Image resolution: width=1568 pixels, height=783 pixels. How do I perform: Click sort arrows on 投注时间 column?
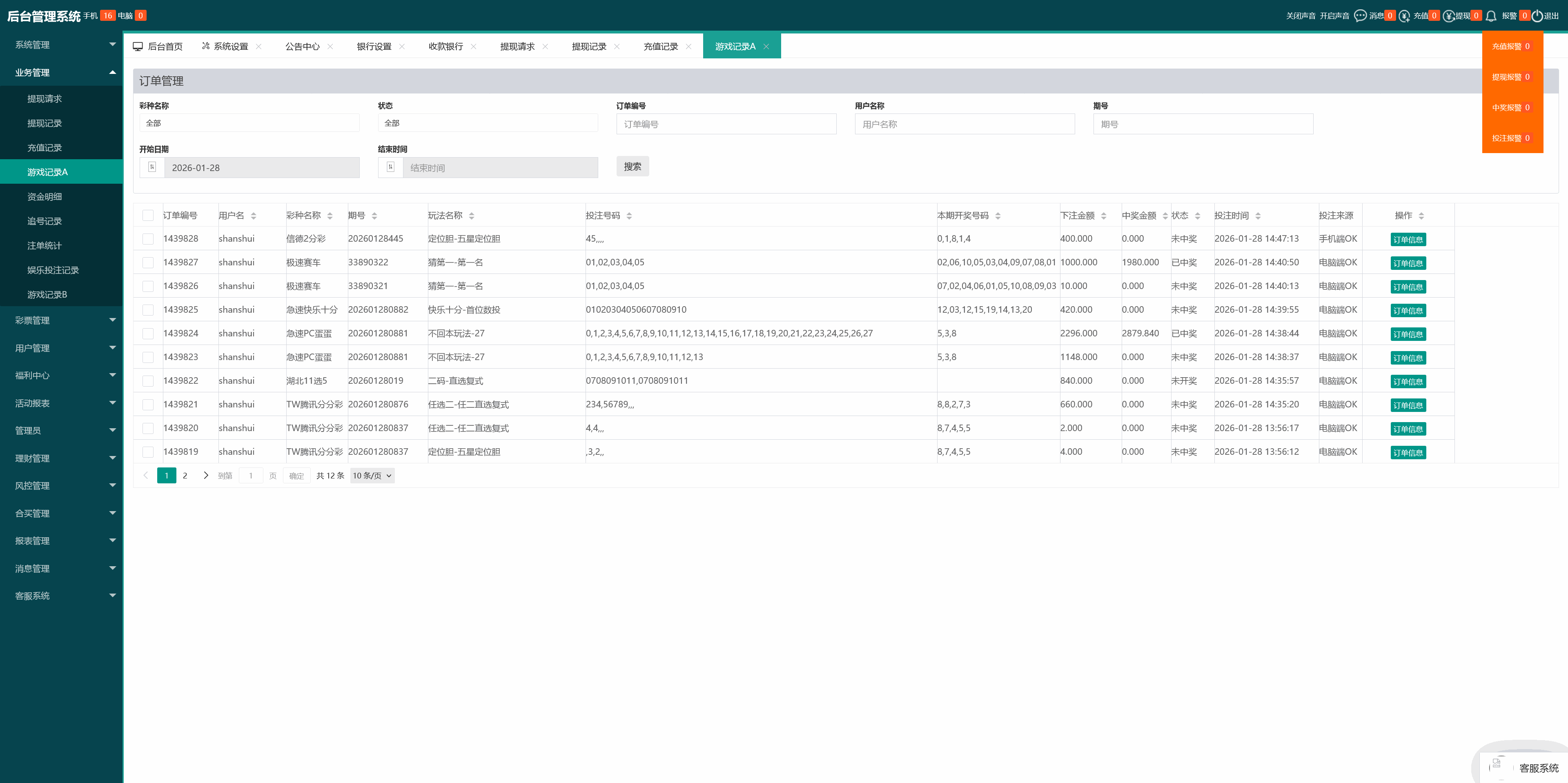click(1258, 216)
